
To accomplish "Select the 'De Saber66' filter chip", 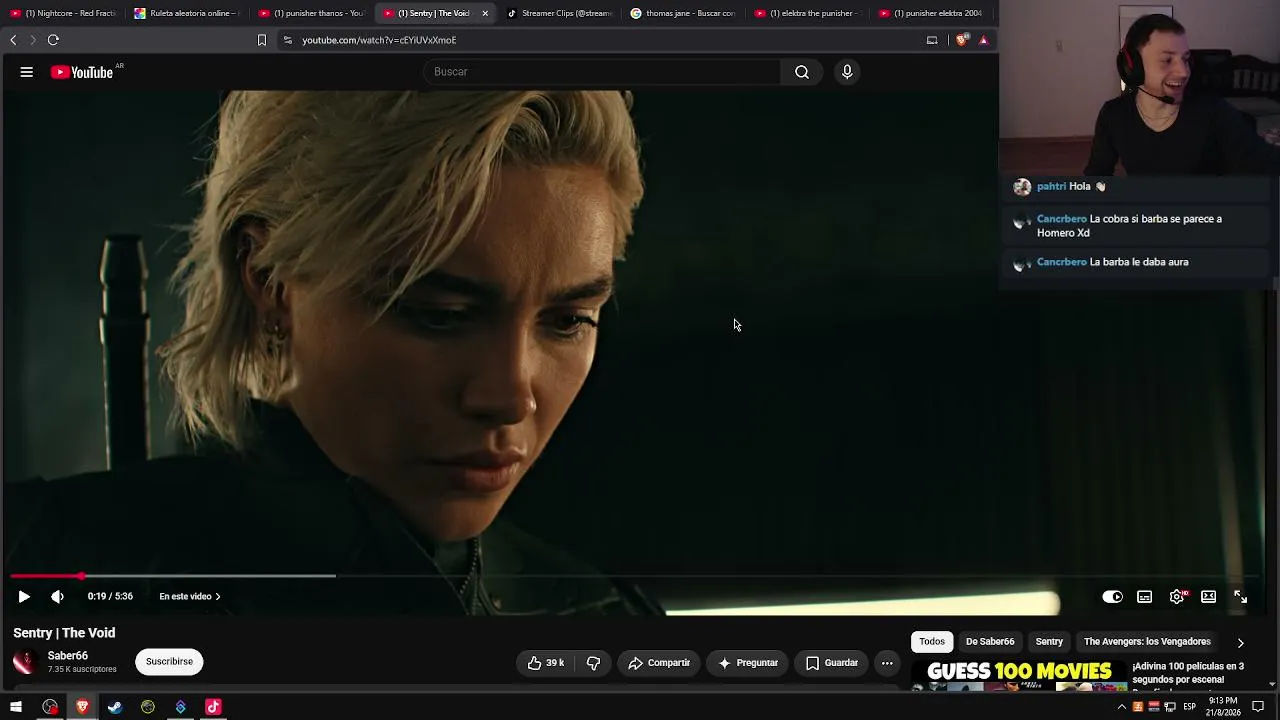I will point(990,642).
